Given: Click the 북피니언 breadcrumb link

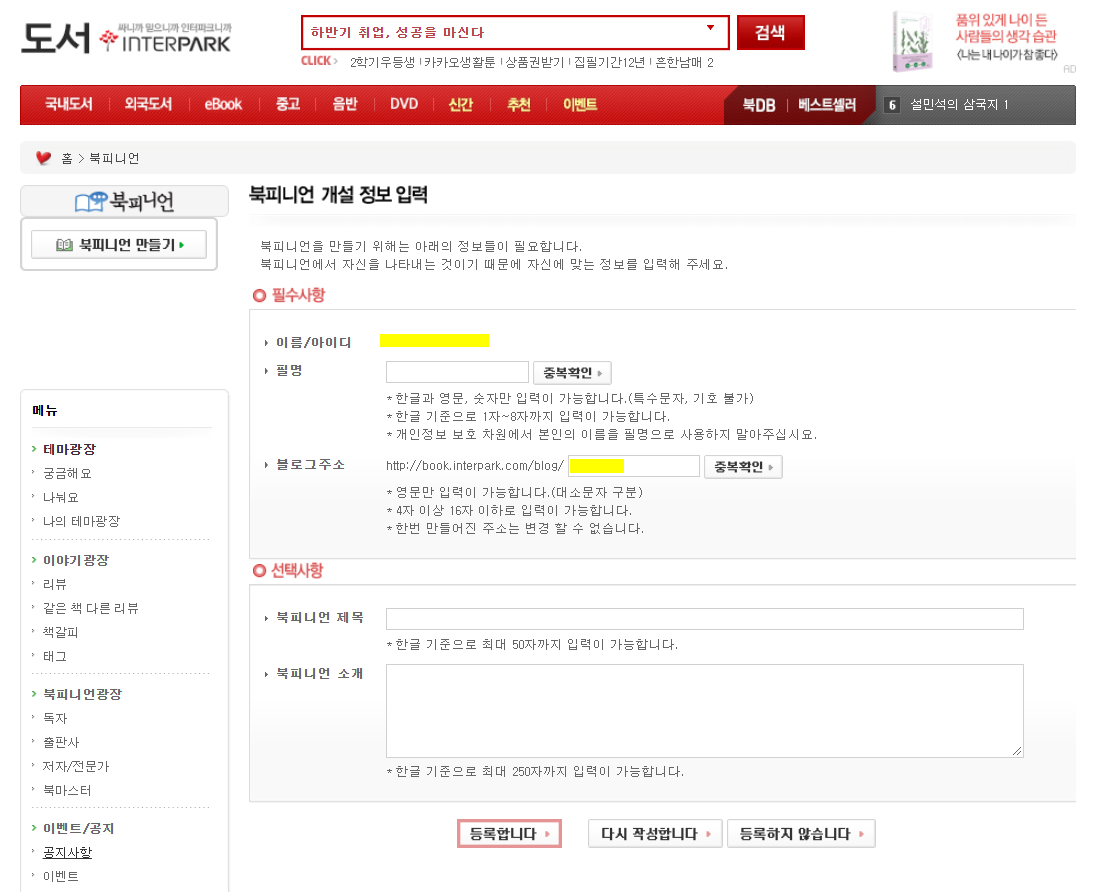Looking at the screenshot, I should [x=114, y=158].
